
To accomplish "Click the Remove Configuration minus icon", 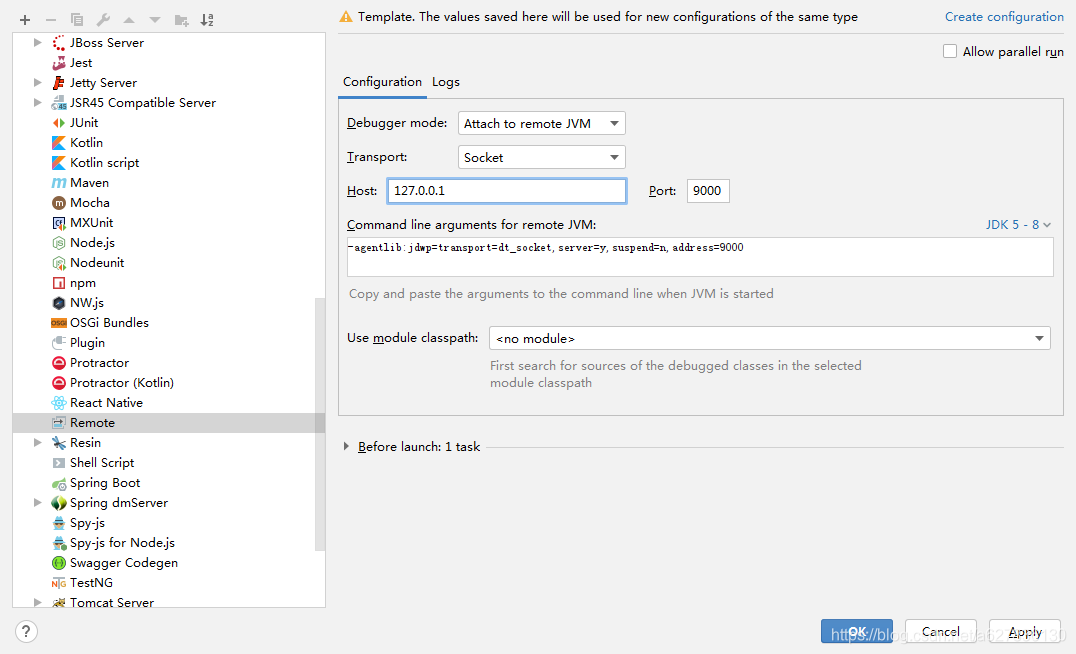I will [x=51, y=20].
